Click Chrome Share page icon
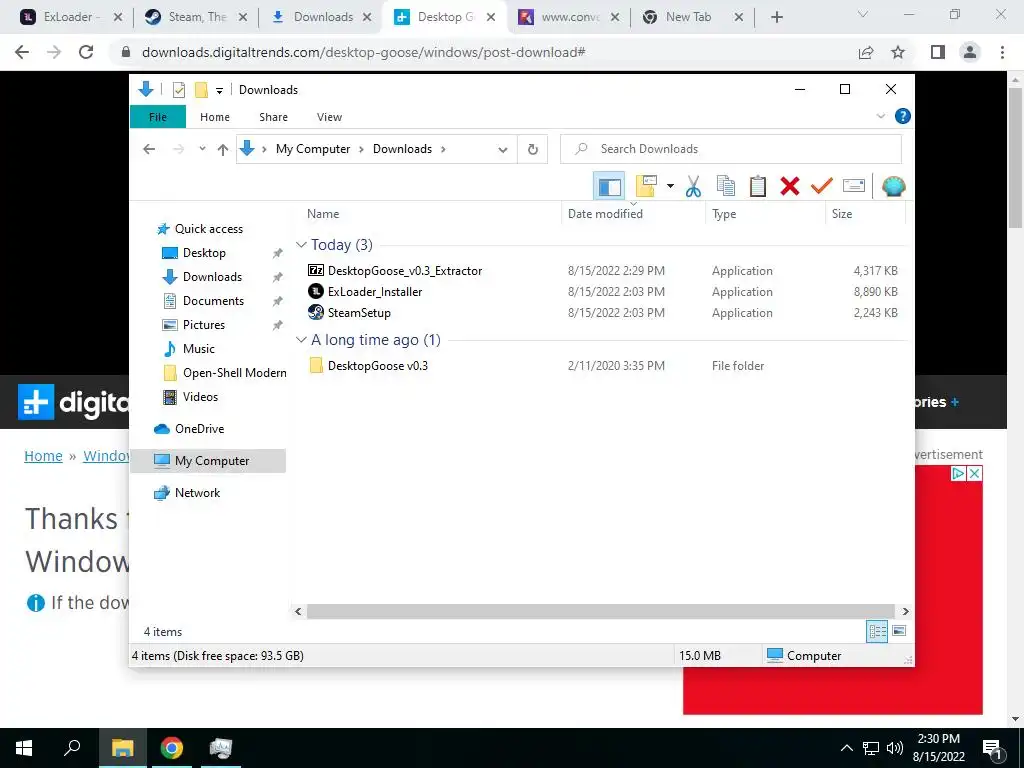 (x=866, y=52)
